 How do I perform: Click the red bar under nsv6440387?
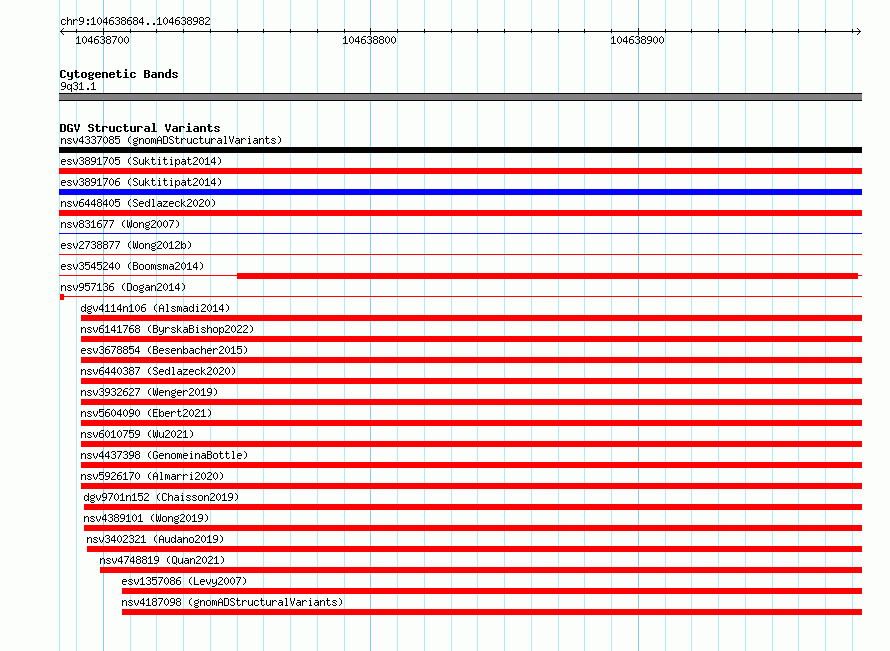tap(471, 381)
